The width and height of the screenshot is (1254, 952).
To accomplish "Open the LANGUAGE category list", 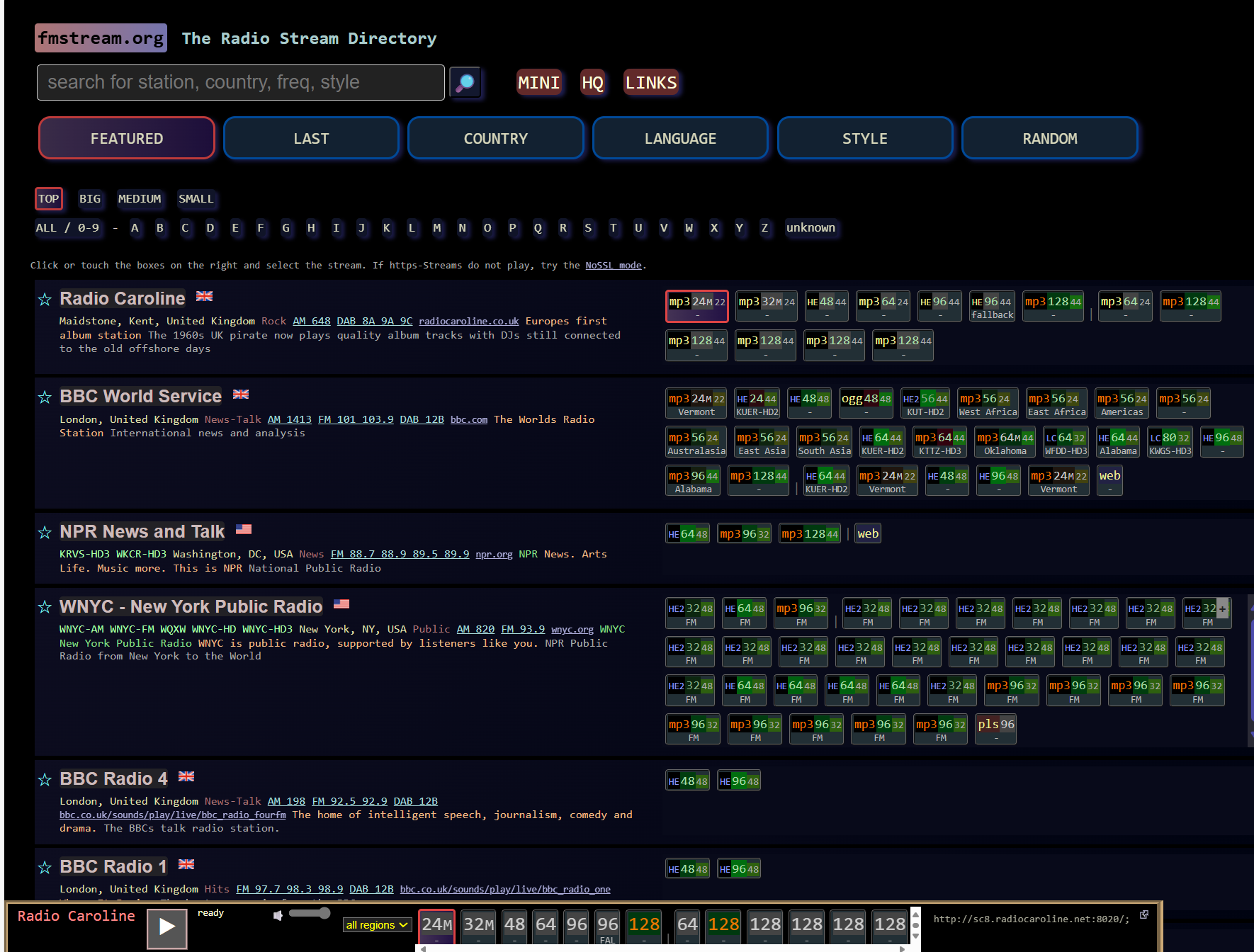I will pyautogui.click(x=681, y=138).
